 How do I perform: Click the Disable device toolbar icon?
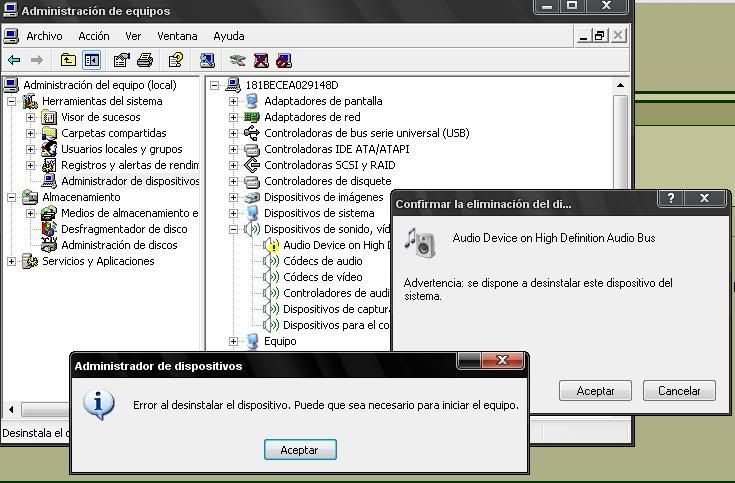point(283,61)
